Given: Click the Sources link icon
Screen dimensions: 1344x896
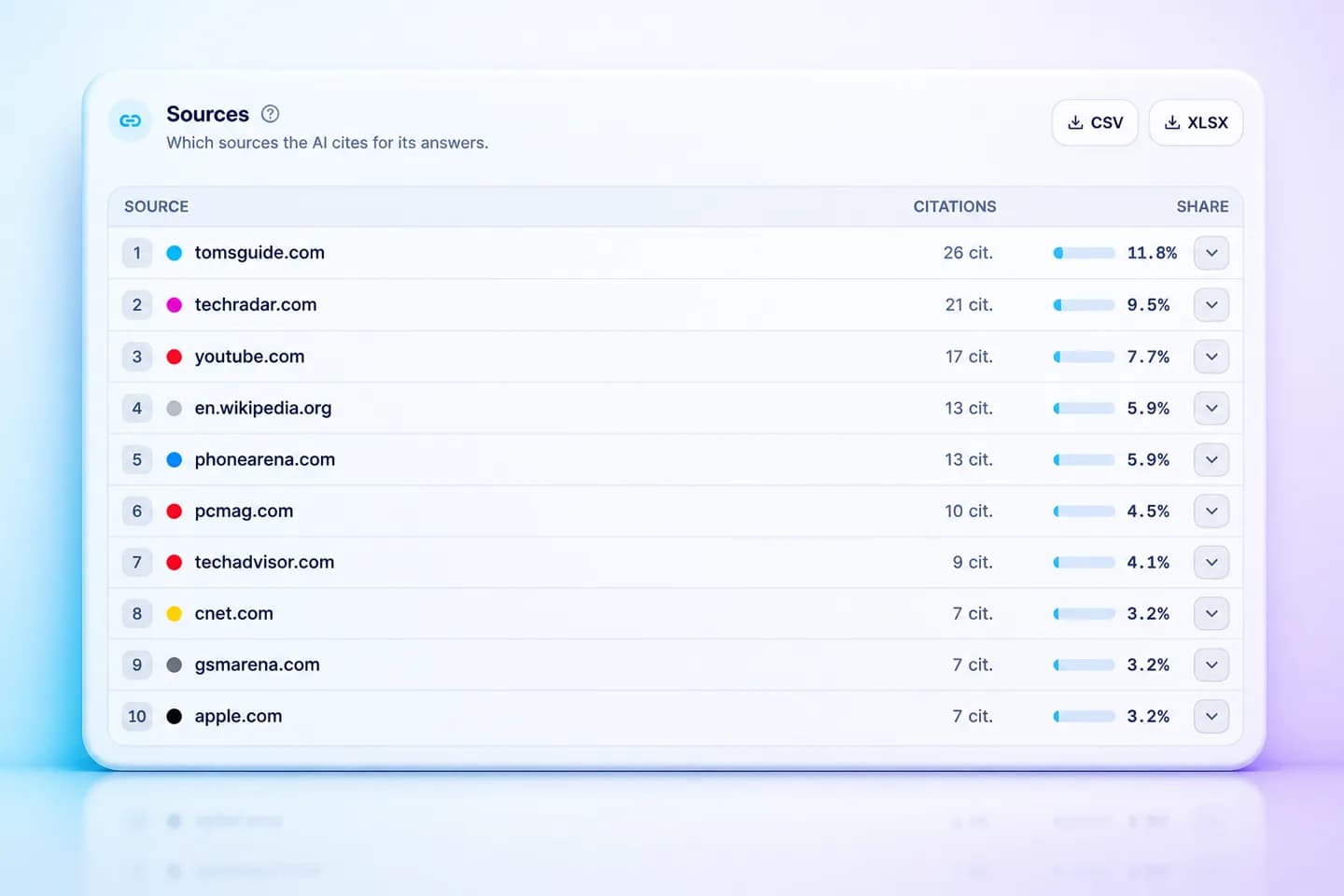Looking at the screenshot, I should pyautogui.click(x=131, y=120).
